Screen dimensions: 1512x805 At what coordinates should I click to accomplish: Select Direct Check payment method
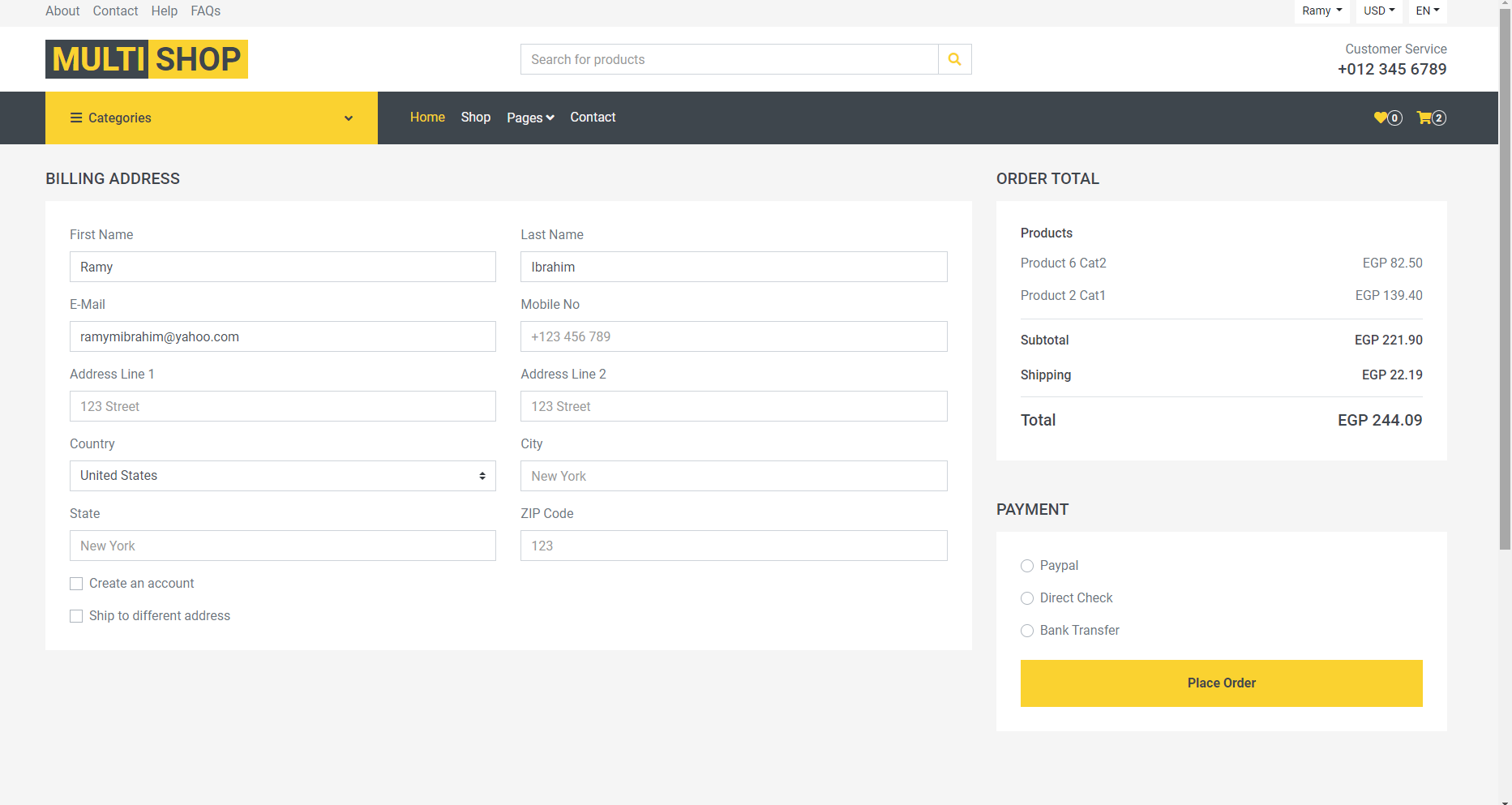(x=1026, y=598)
